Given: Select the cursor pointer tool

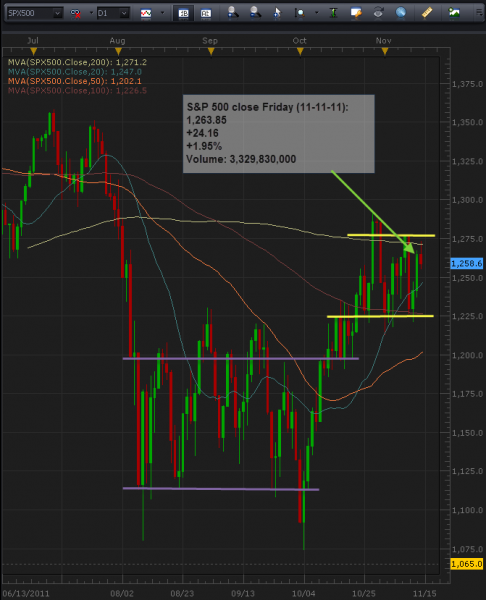Looking at the screenshot, I should [277, 13].
